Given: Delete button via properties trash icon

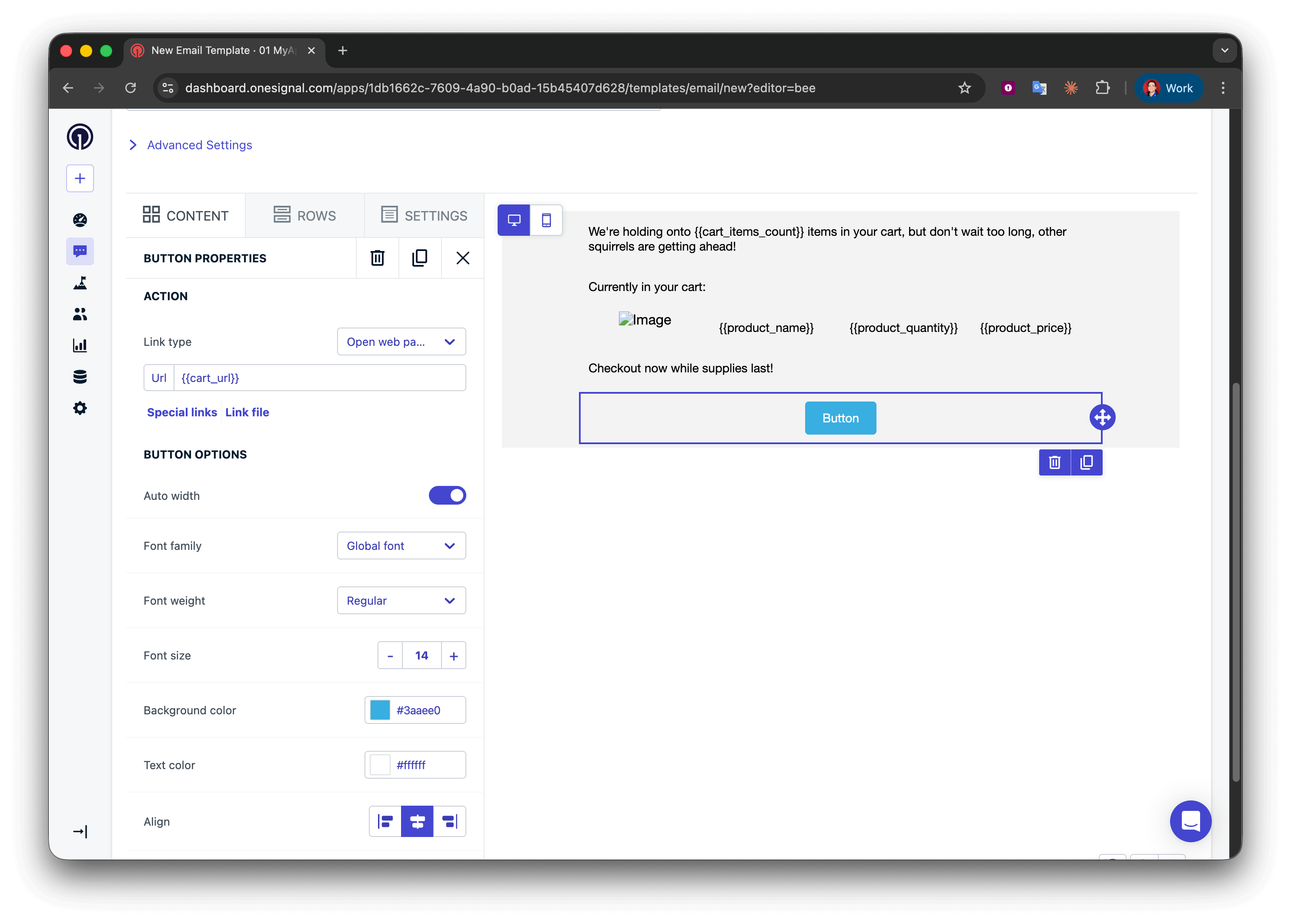Looking at the screenshot, I should click(x=377, y=258).
